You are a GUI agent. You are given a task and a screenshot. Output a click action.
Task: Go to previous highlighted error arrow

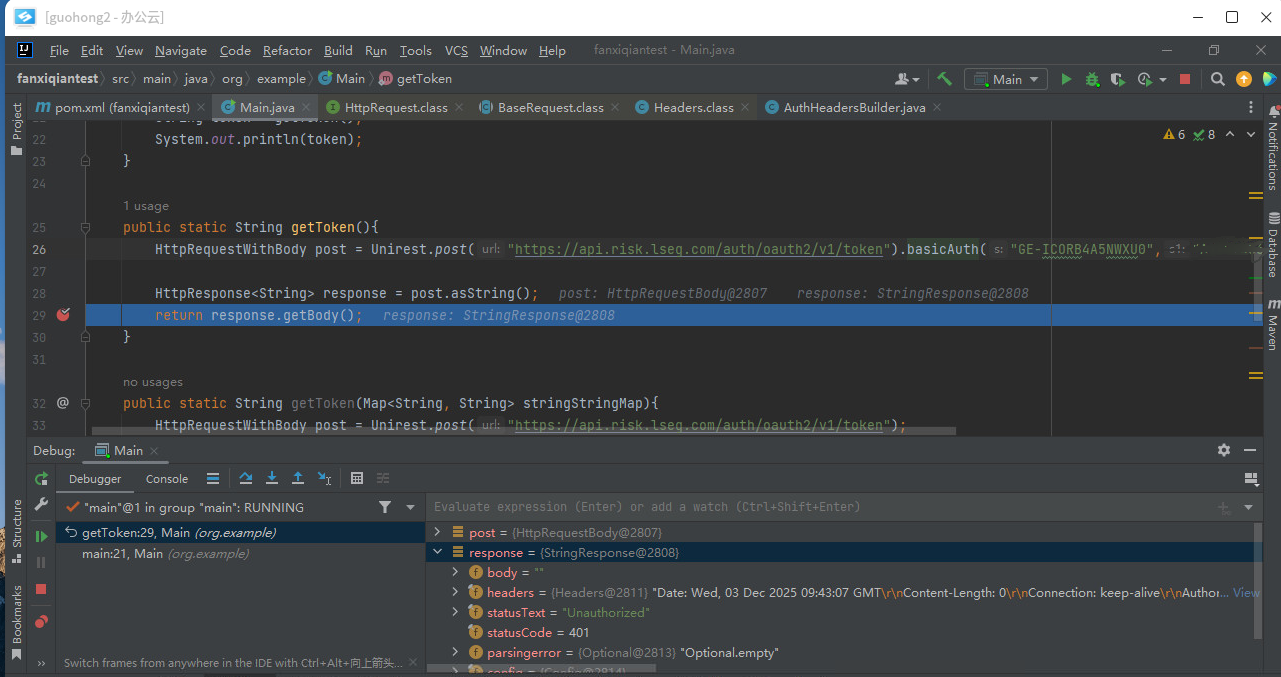coord(1230,134)
